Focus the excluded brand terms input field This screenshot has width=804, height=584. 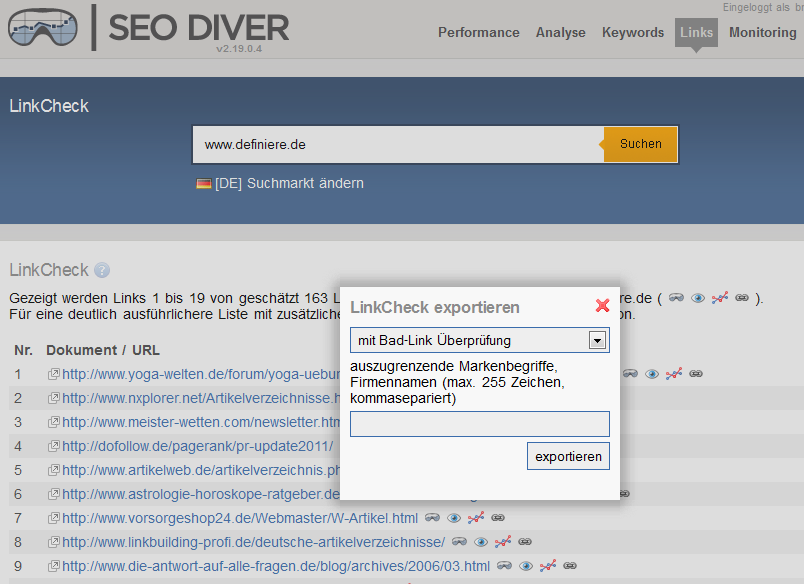pyautogui.click(x=479, y=424)
